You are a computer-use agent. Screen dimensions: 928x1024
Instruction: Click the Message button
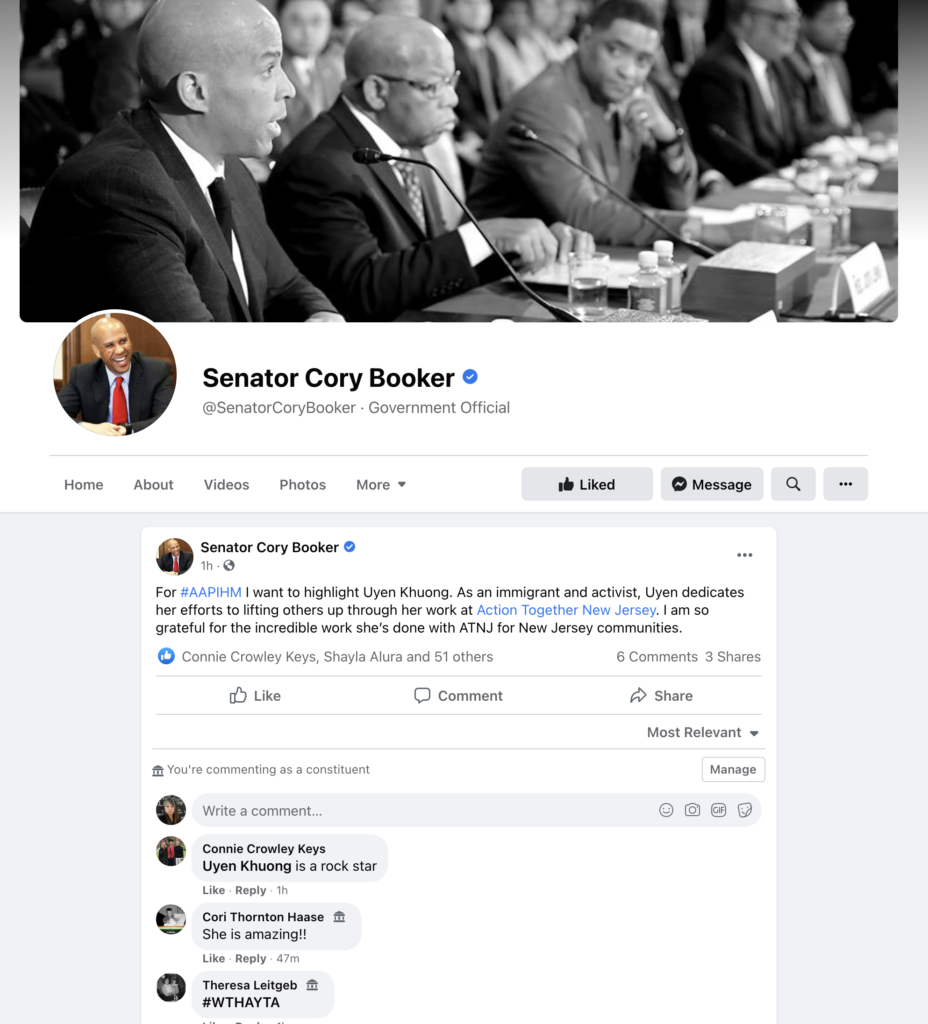pyautogui.click(x=712, y=484)
